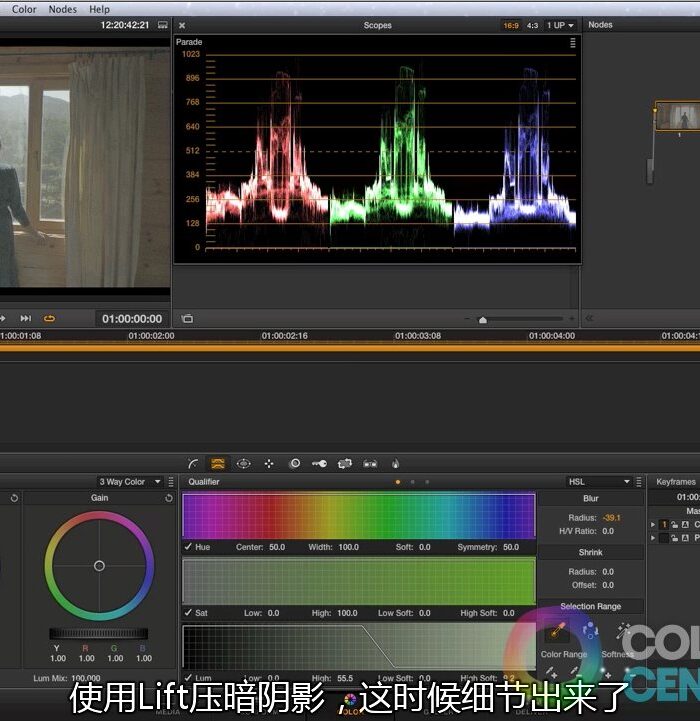Expand the HSL qualifier type dropdown
700x721 pixels.
click(x=599, y=482)
